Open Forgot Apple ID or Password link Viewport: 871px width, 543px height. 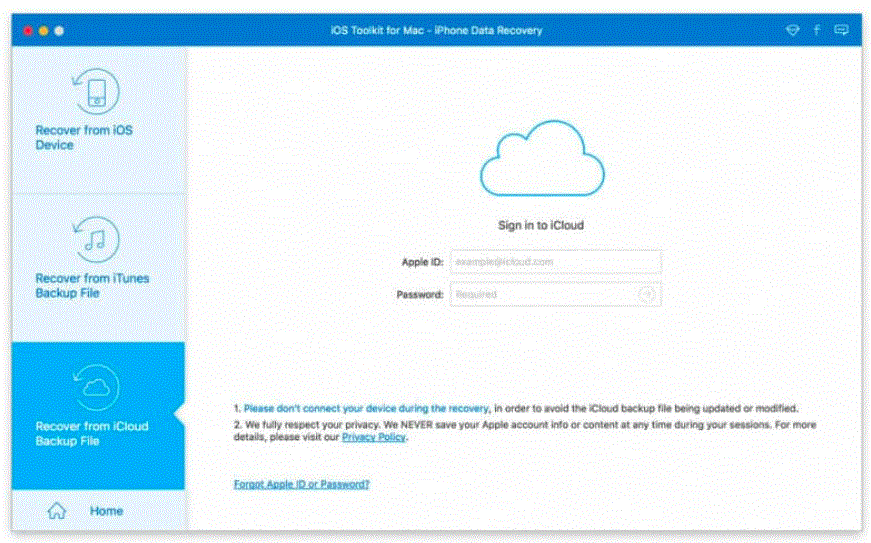(x=301, y=484)
